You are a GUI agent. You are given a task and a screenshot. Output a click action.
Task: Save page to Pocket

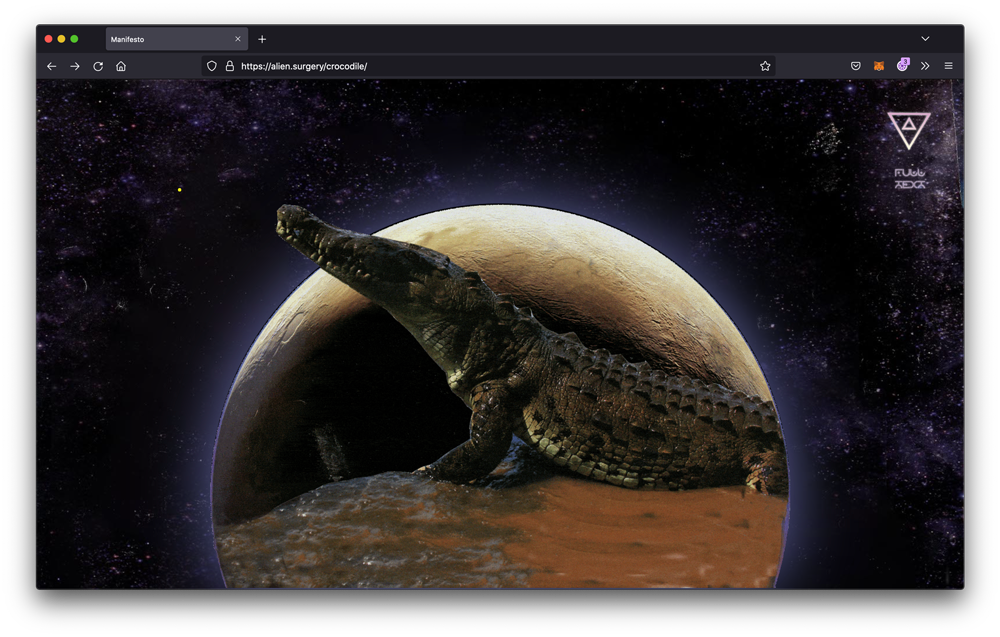[856, 66]
